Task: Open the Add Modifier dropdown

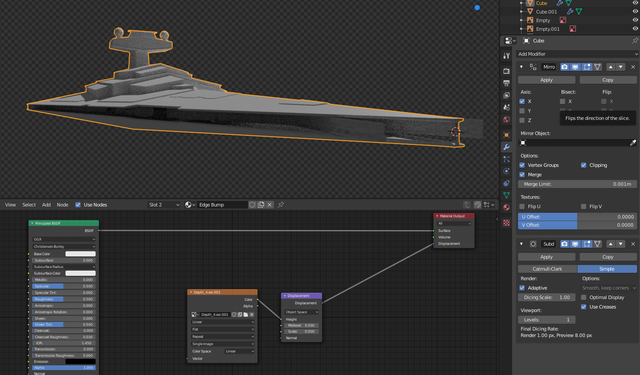Action: 577,54
